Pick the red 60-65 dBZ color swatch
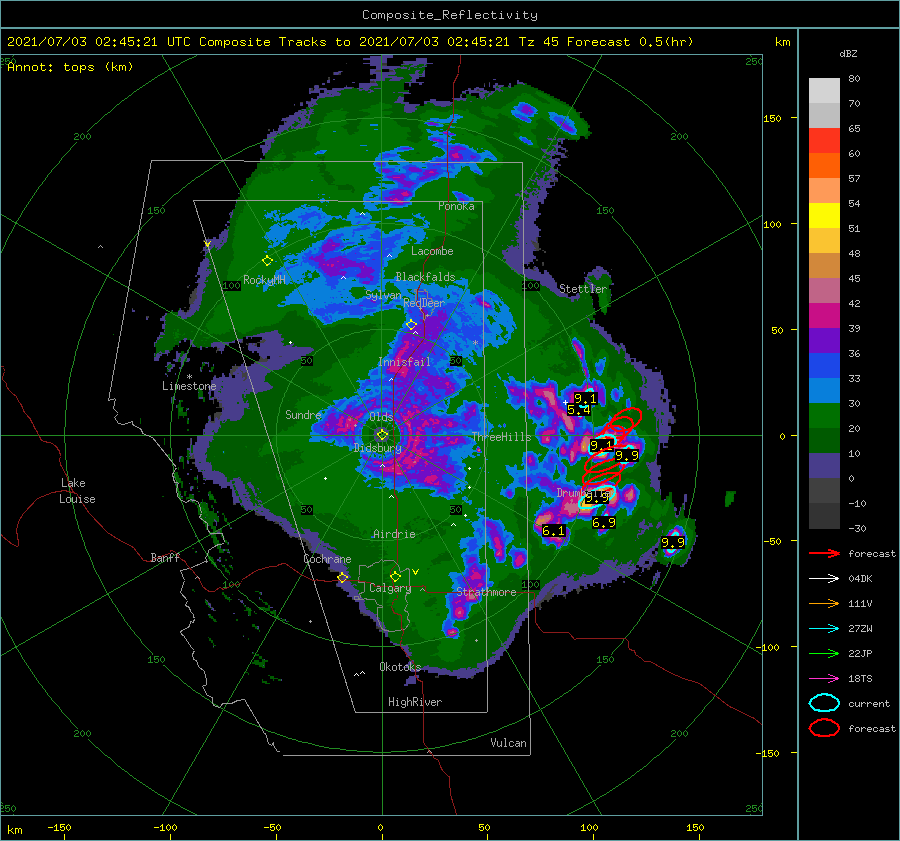The image size is (900, 841). point(824,141)
